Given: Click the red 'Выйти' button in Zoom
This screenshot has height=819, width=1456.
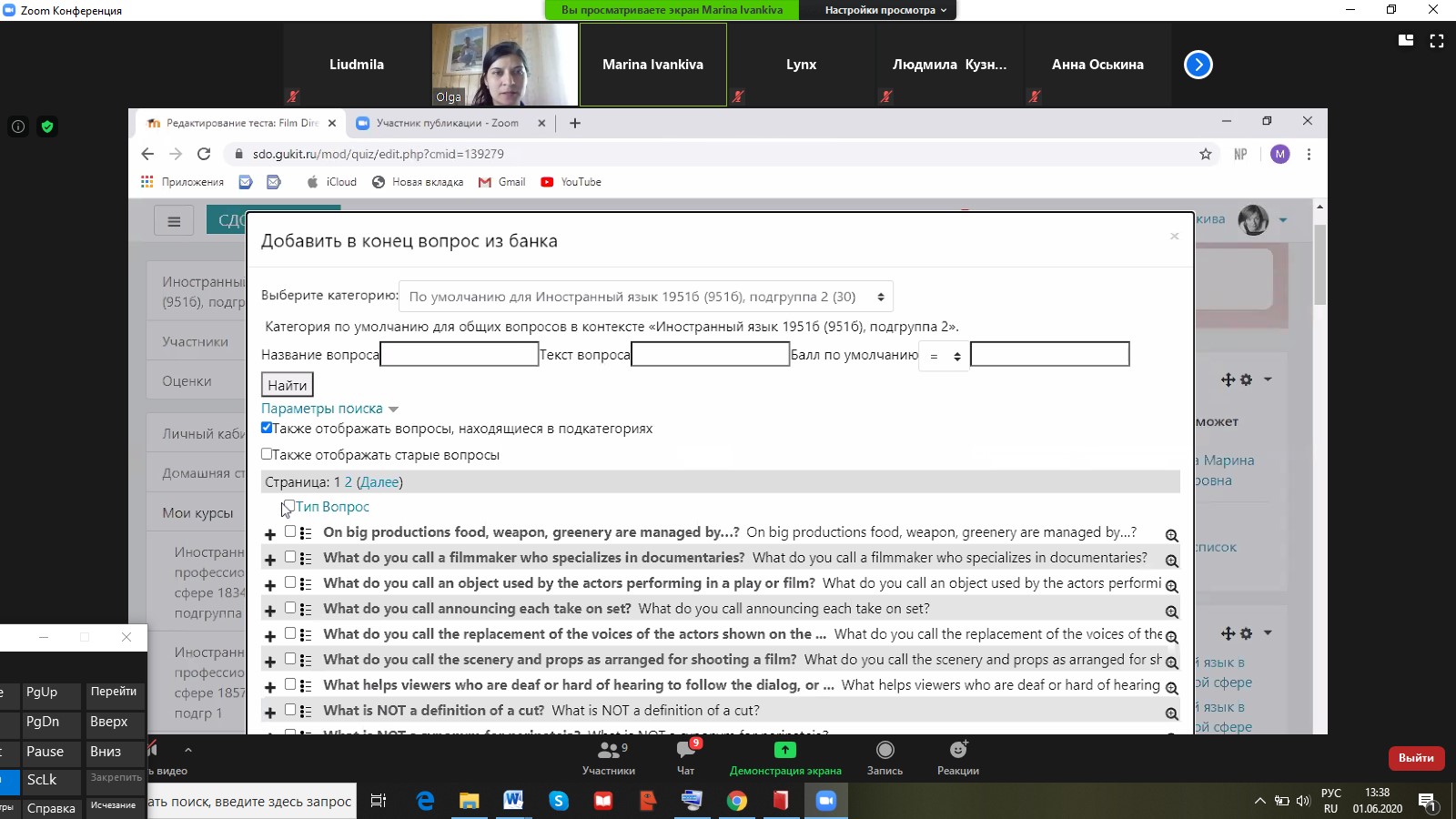Looking at the screenshot, I should pyautogui.click(x=1416, y=758).
